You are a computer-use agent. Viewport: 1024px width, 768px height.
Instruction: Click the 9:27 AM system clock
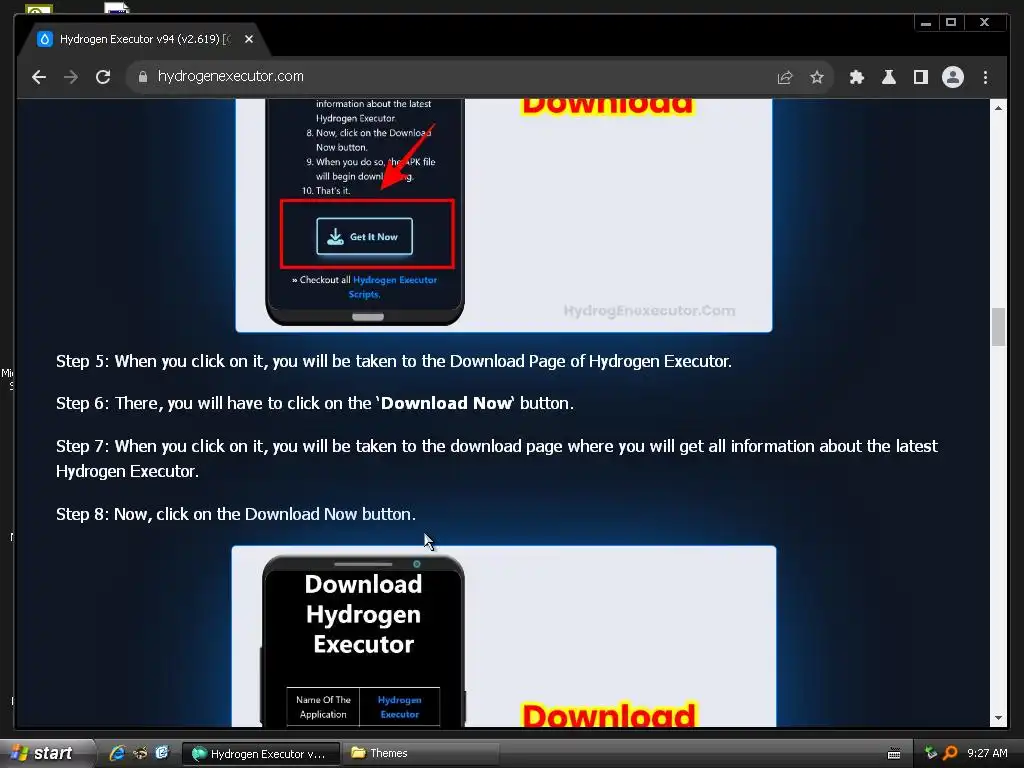pyautogui.click(x=987, y=753)
